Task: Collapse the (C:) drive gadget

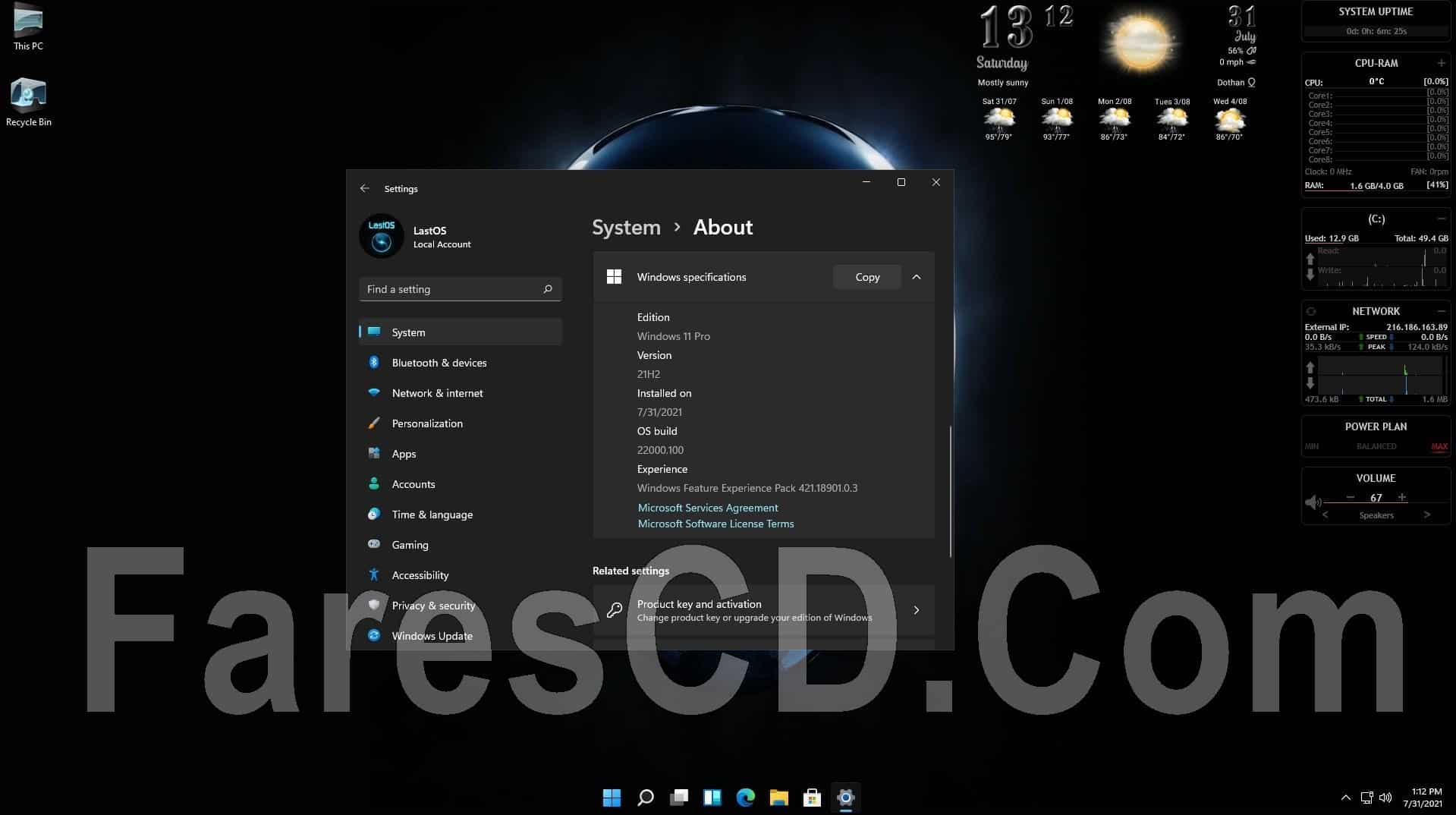Action: (1441, 219)
